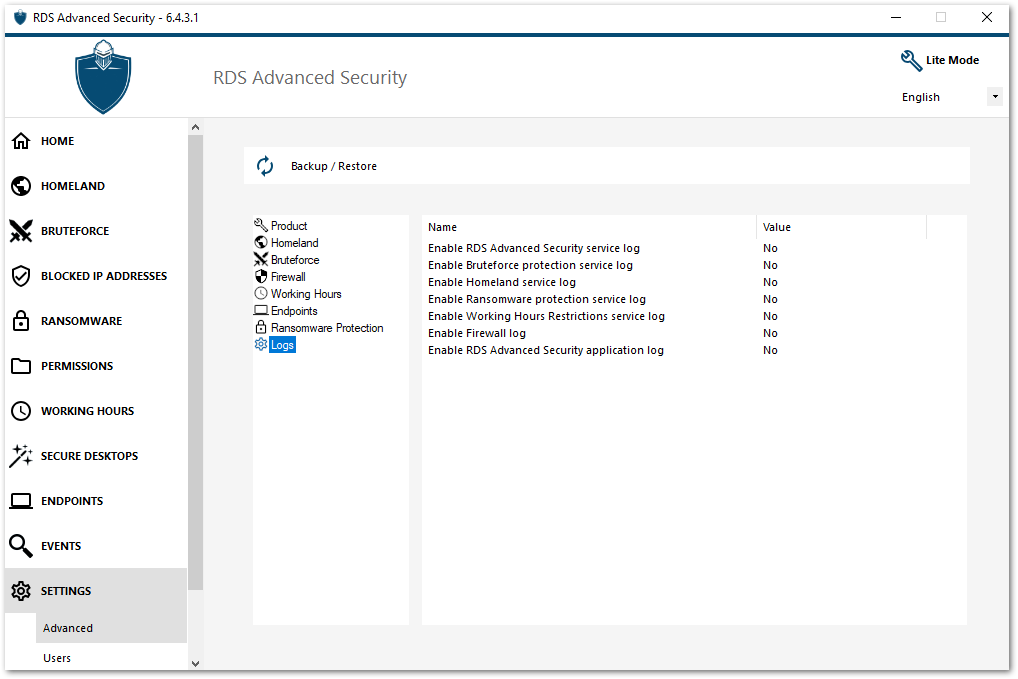Click the Name column header
1018x679 pixels.
[x=589, y=227]
